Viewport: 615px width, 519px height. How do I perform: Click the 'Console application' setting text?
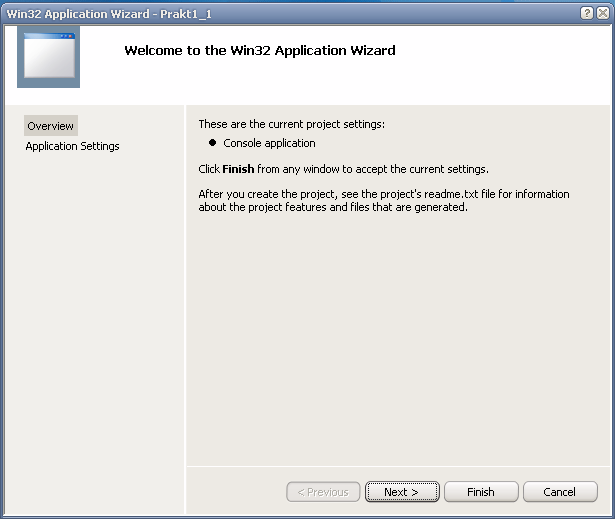click(x=269, y=143)
